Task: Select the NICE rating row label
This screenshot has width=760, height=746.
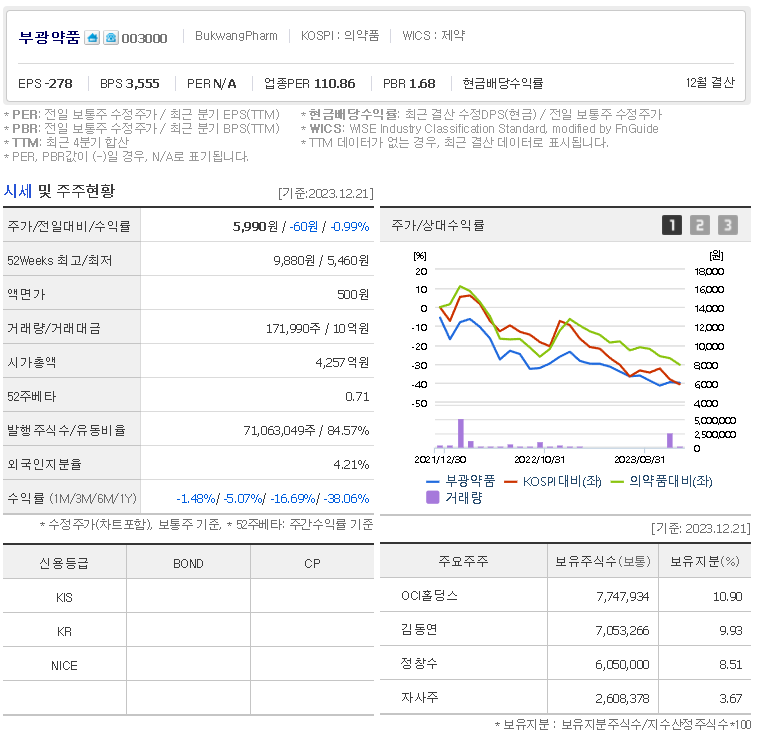Action: coord(64,666)
